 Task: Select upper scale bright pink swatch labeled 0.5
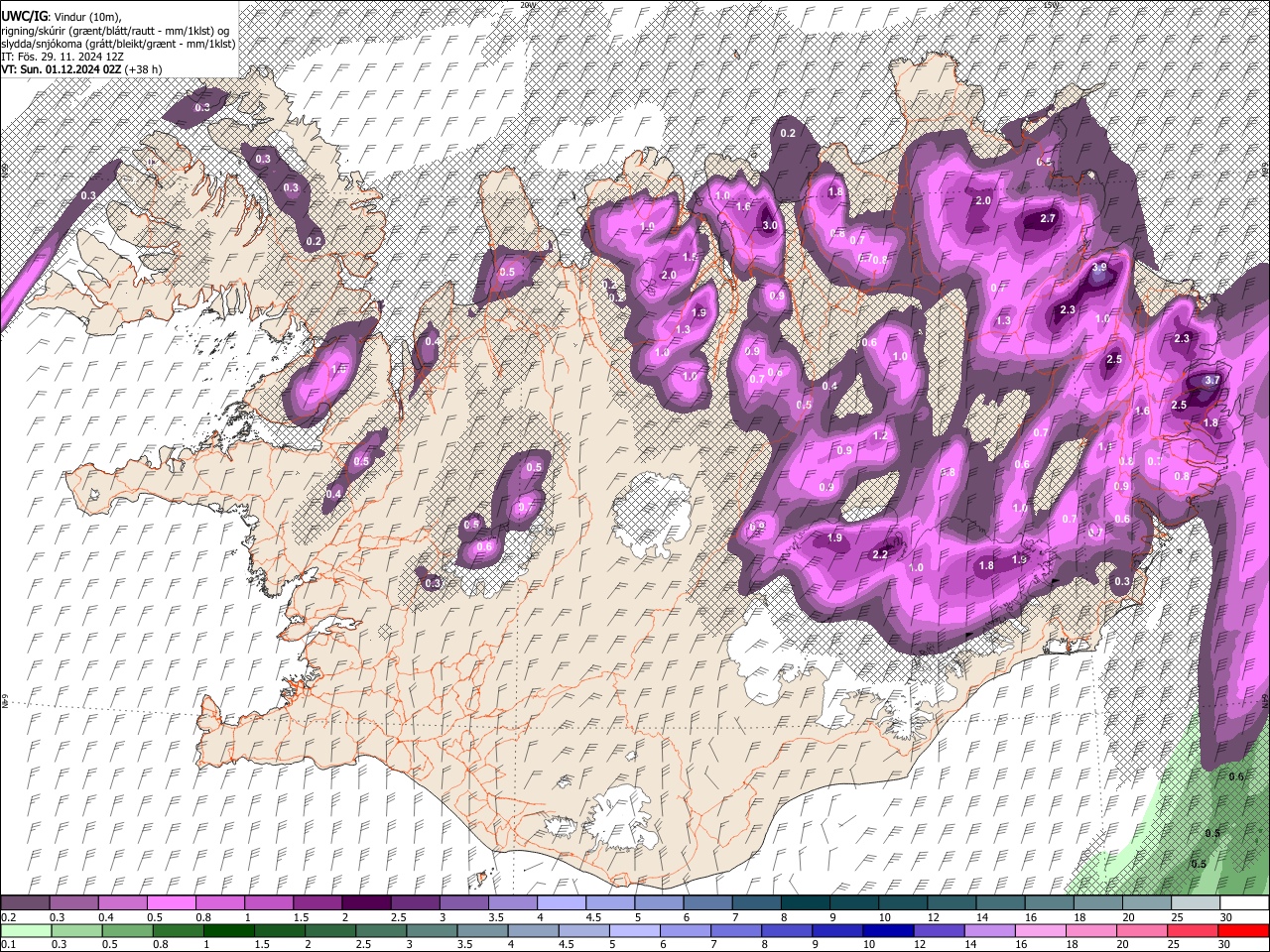(171, 903)
